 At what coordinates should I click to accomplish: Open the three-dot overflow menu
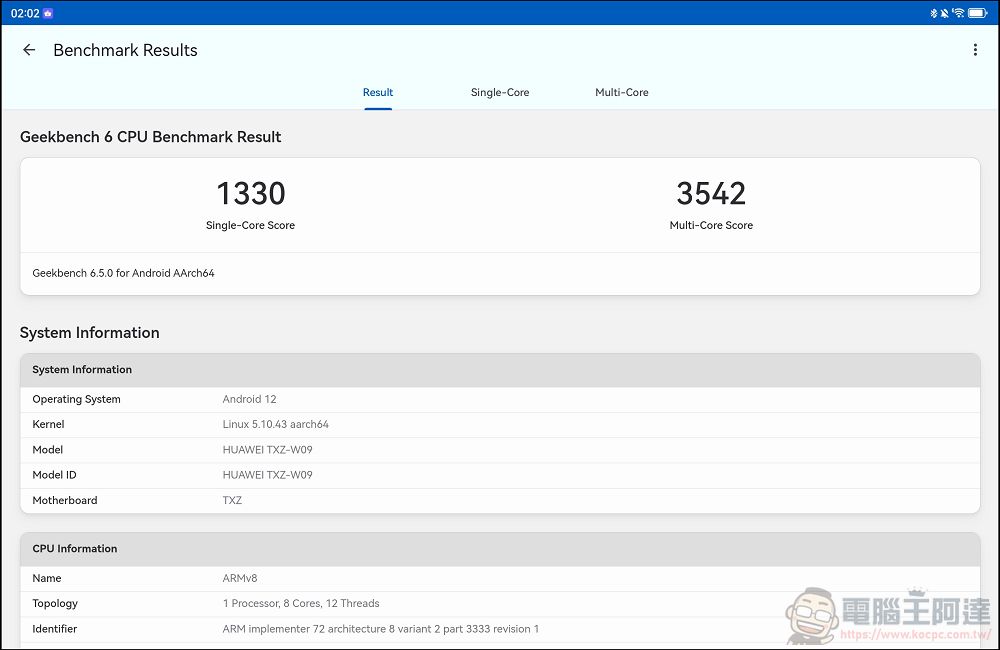click(975, 50)
